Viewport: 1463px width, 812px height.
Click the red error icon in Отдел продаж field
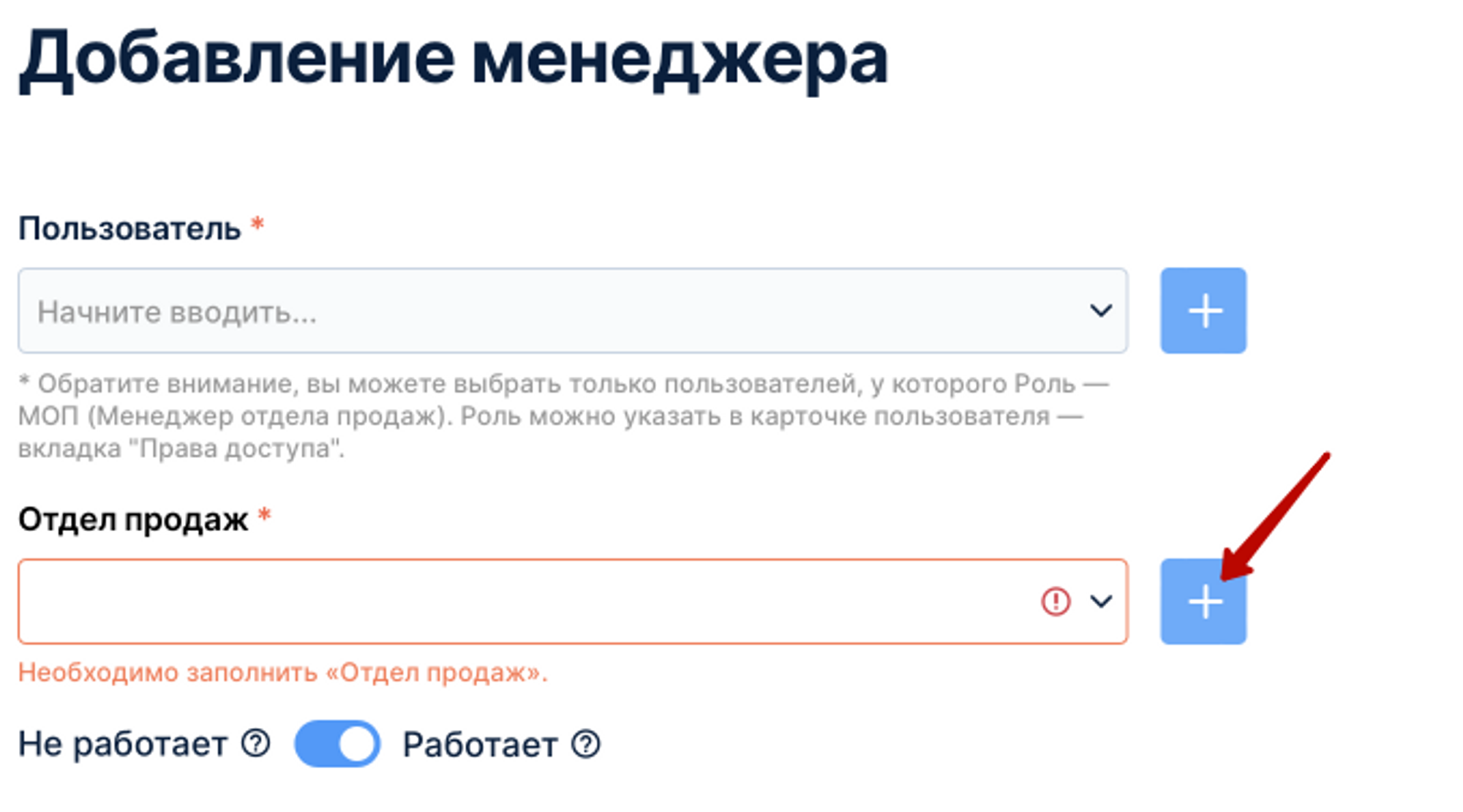point(1053,601)
